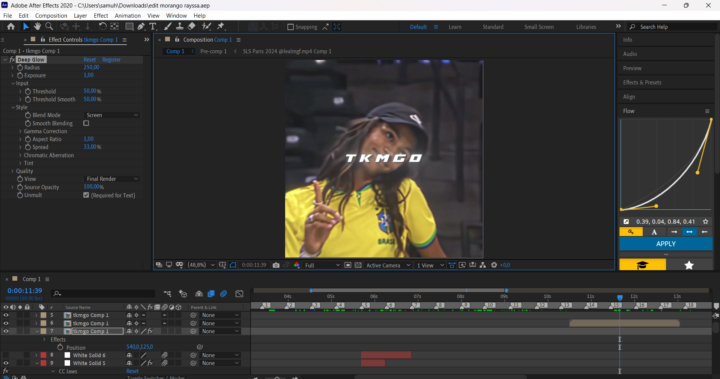Select the Zoom tool in toolbar
This screenshot has width=720, height=379.
click(x=49, y=27)
